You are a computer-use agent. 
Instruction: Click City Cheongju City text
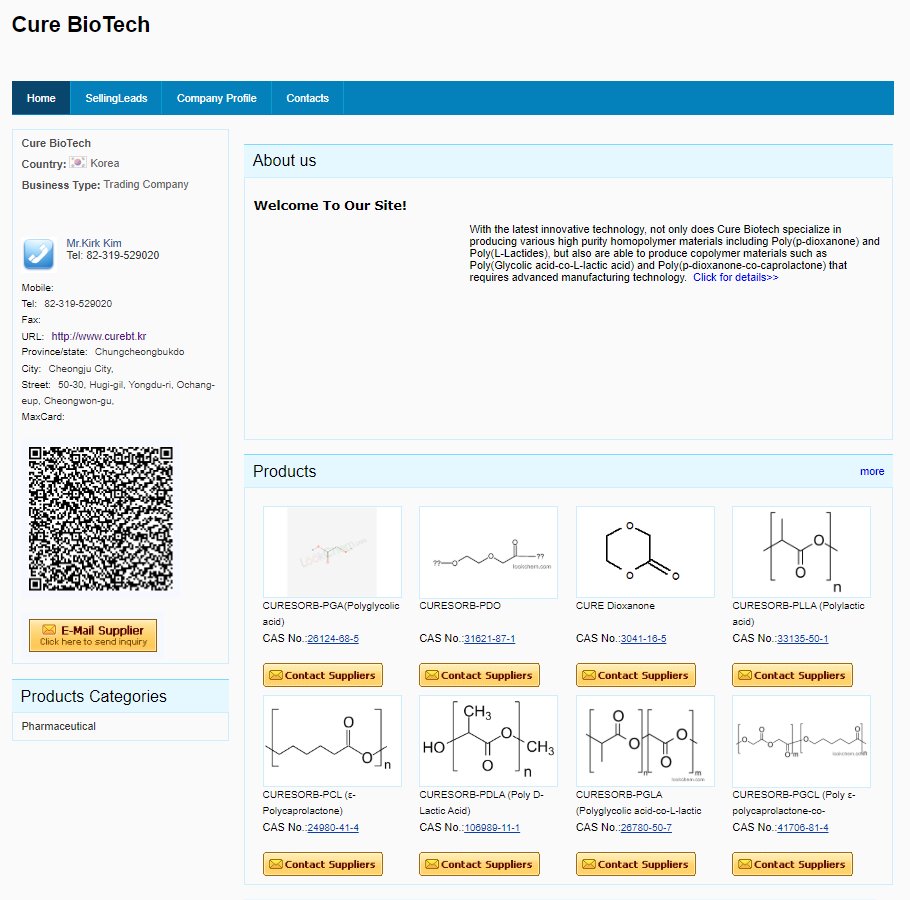[67, 368]
